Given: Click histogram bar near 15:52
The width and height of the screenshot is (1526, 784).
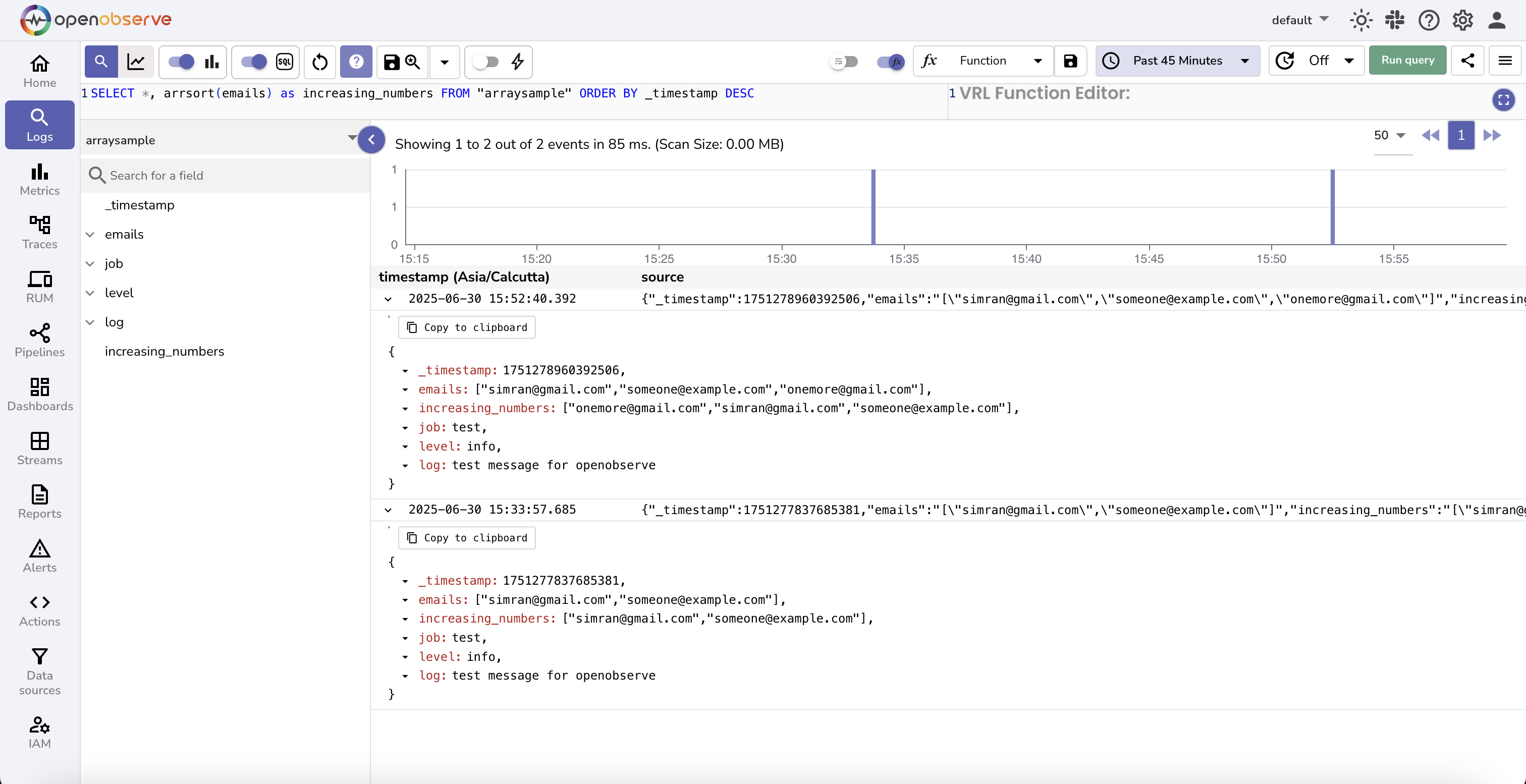Looking at the screenshot, I should click(1332, 207).
